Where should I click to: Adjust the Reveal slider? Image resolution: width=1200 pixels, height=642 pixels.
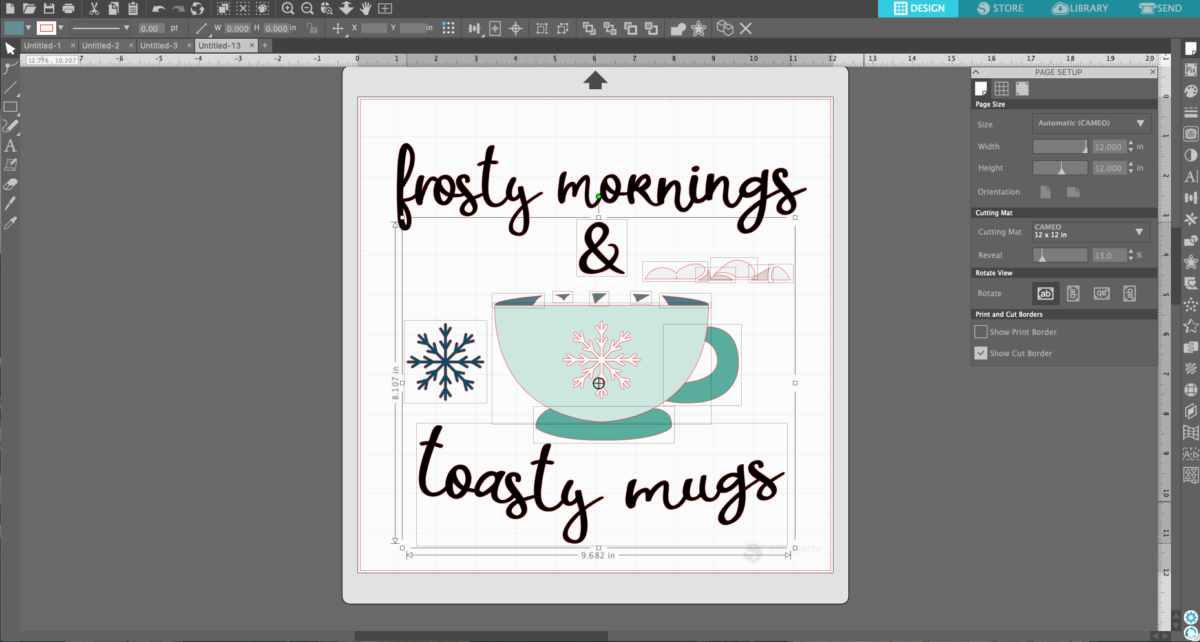pos(1060,255)
